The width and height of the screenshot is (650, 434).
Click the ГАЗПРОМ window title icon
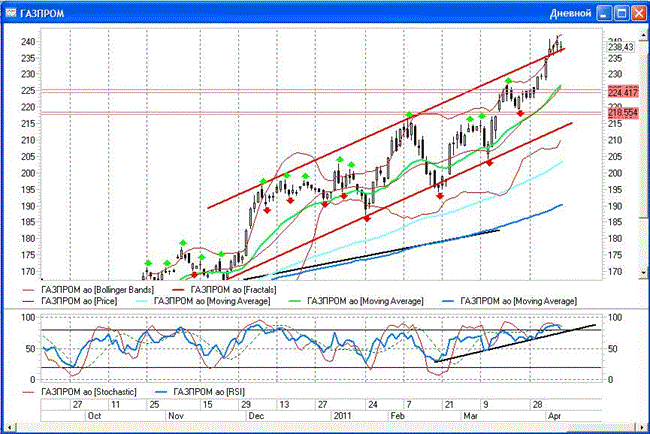tap(10, 13)
